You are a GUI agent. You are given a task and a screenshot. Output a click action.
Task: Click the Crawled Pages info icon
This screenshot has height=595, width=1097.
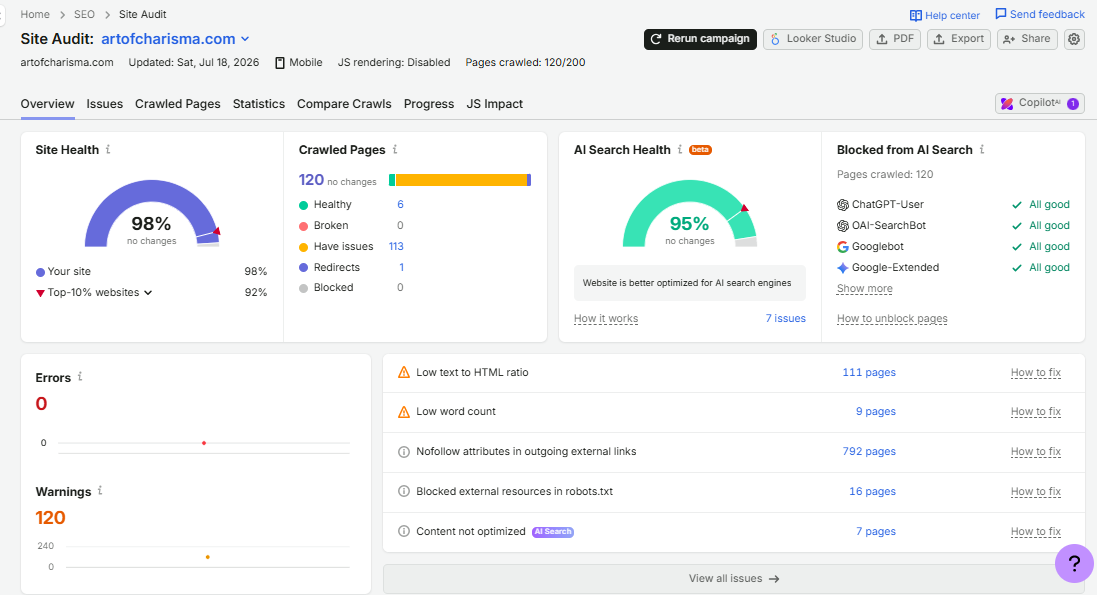[395, 149]
